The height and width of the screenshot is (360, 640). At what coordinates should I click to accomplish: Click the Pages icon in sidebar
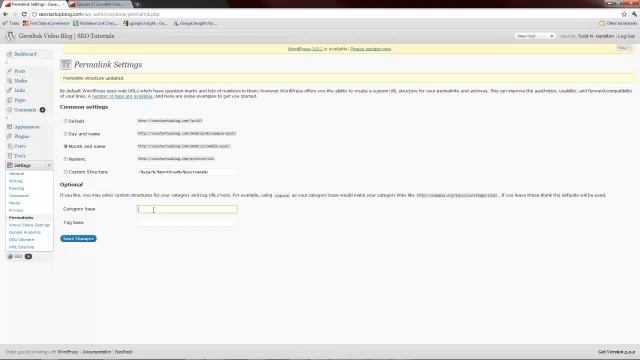pyautogui.click(x=10, y=100)
